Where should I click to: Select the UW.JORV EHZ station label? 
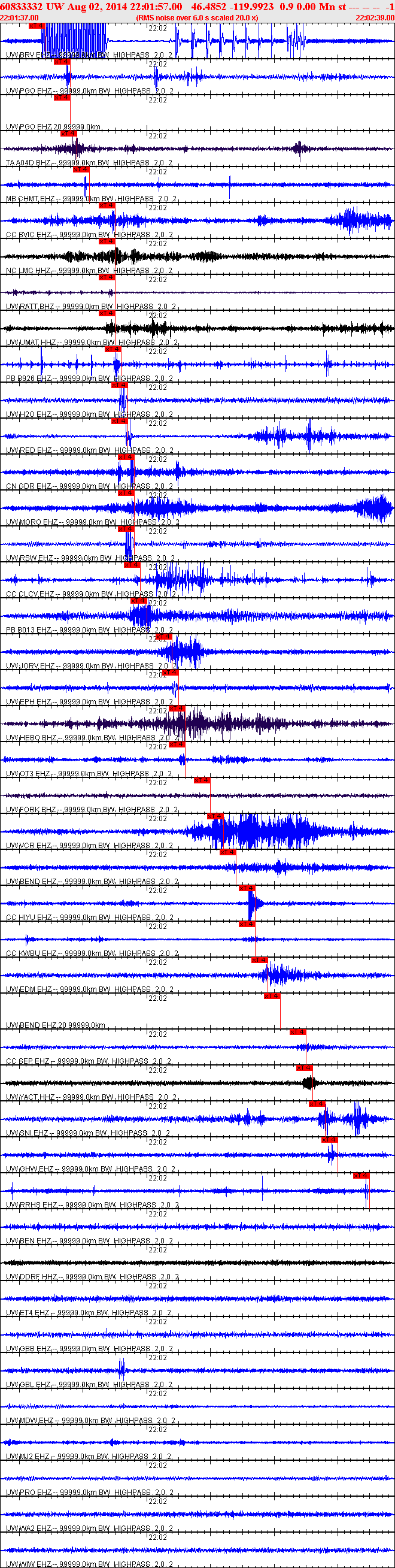pyautogui.click(x=92, y=665)
